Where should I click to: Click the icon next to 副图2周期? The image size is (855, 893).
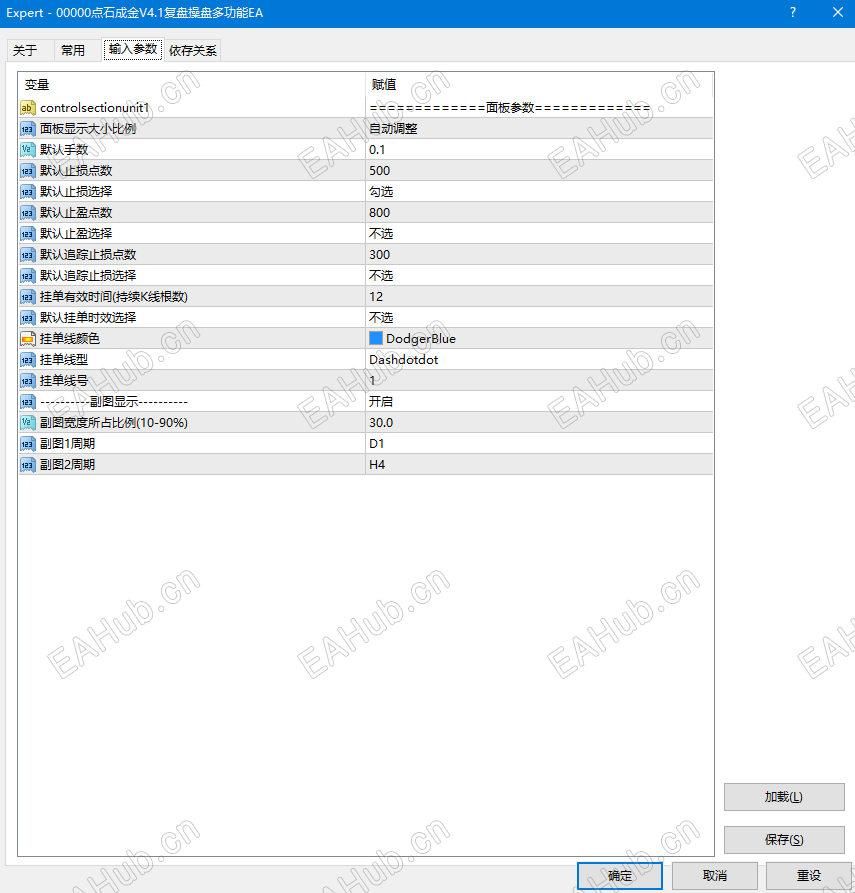click(x=27, y=465)
